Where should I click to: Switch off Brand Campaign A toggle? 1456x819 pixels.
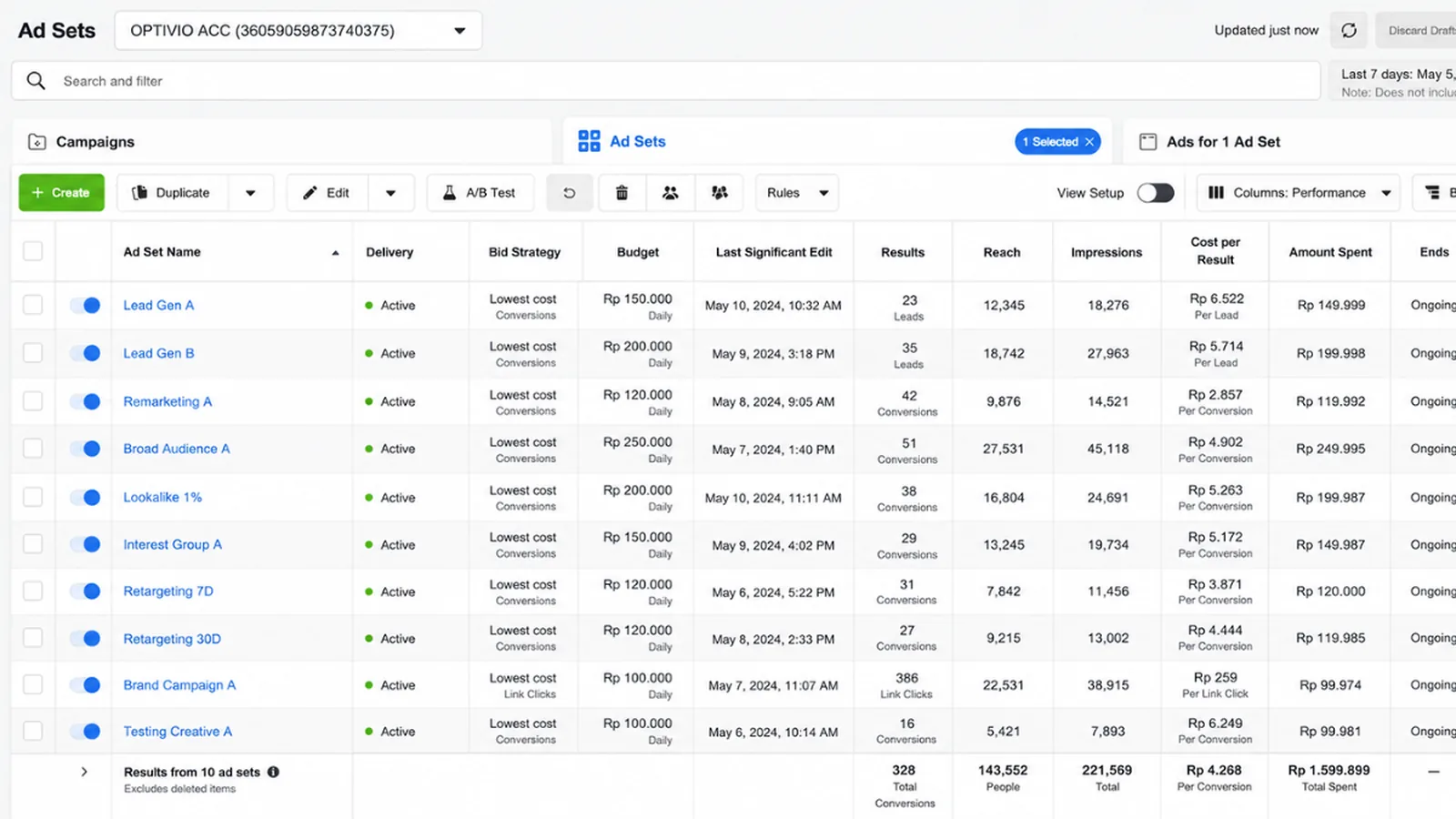[x=86, y=685]
